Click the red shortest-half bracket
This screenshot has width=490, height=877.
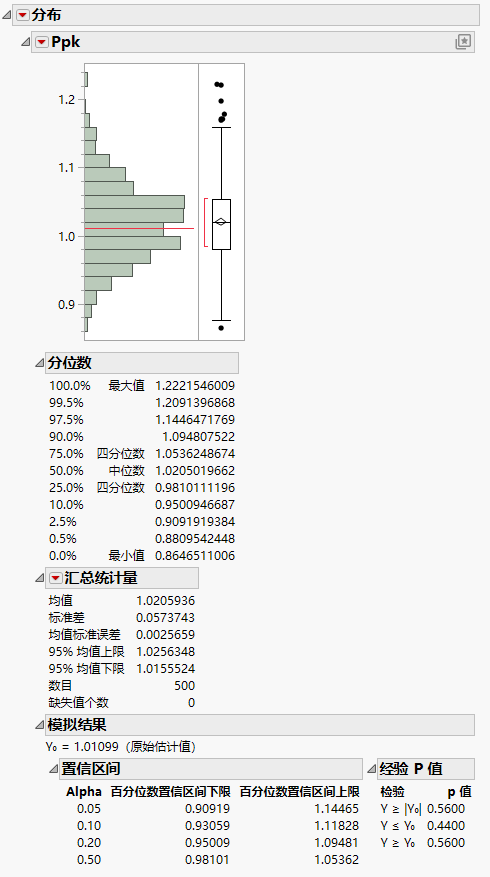pyautogui.click(x=206, y=222)
